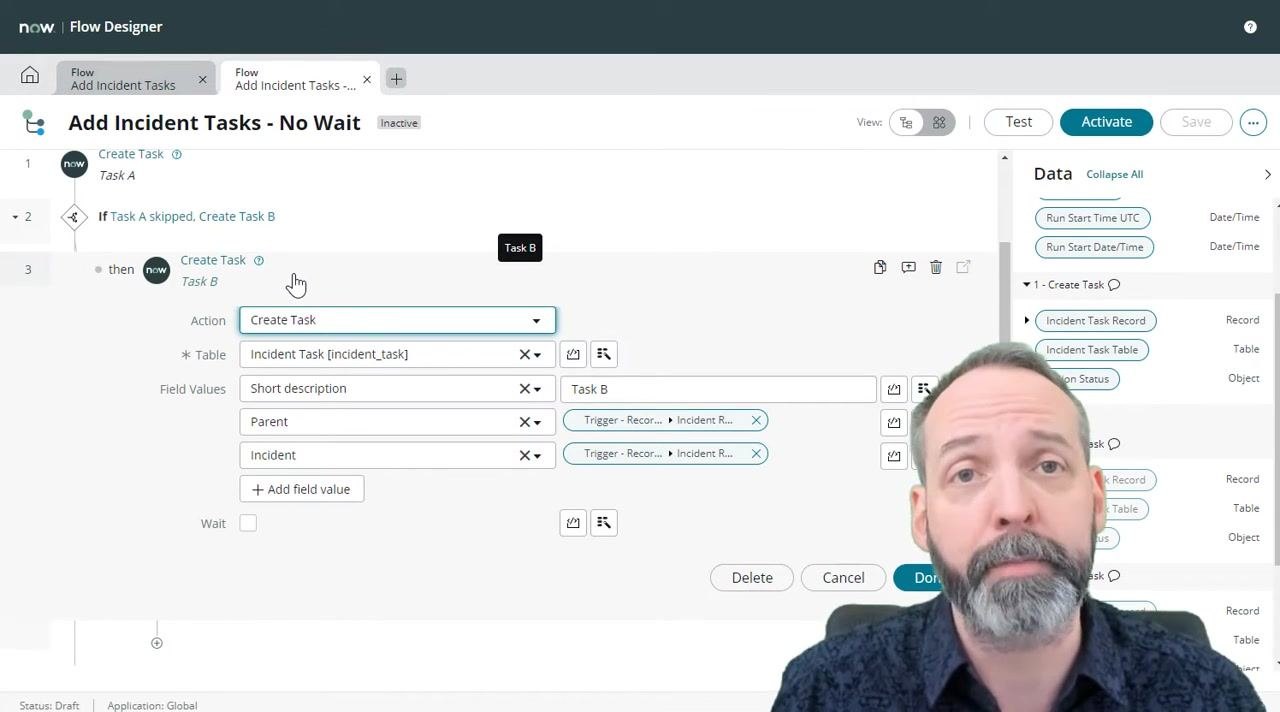Select Run Start Date/Time data pill
This screenshot has width=1280, height=712.
(x=1094, y=247)
